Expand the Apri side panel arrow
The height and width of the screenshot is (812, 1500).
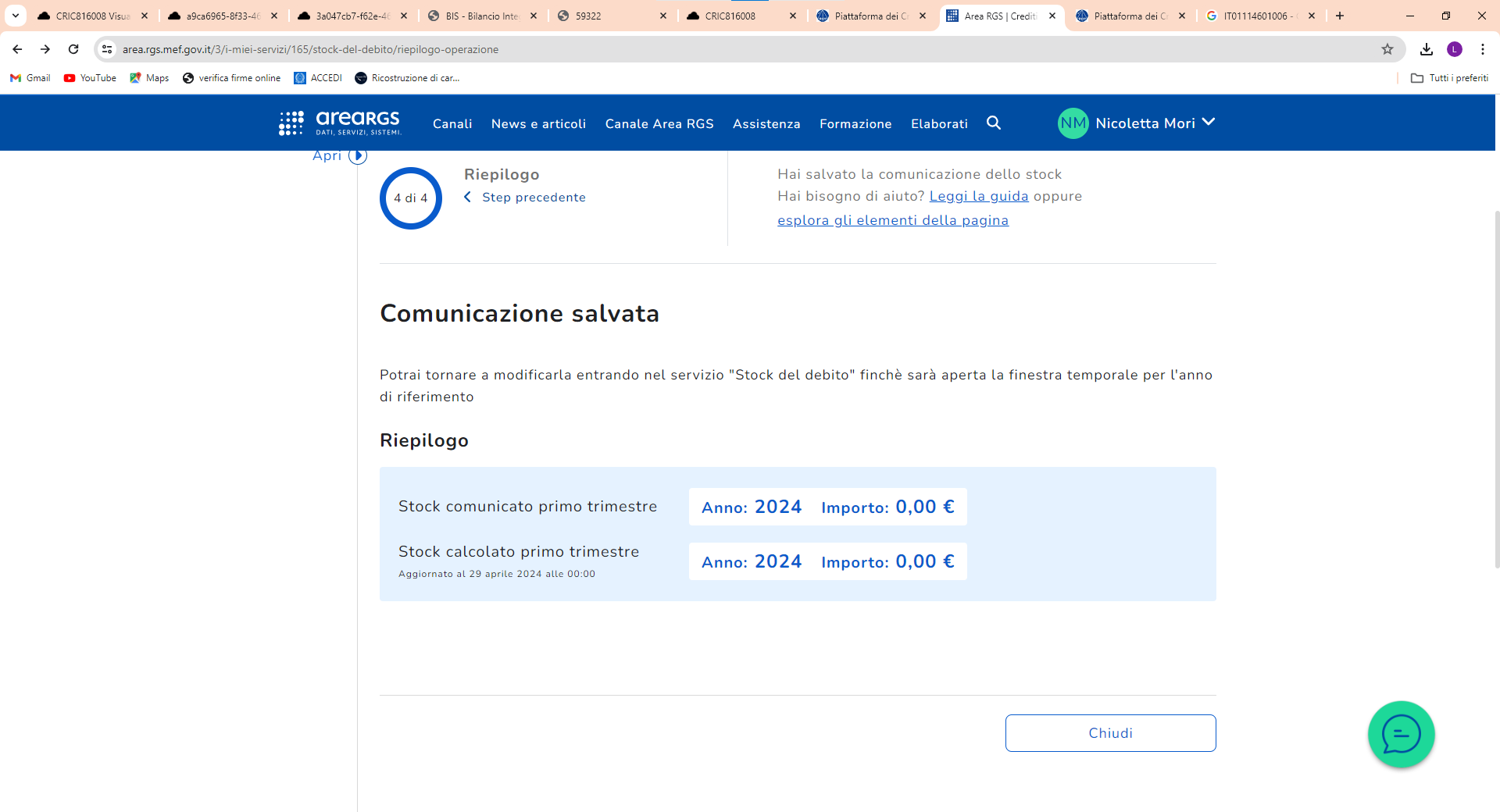click(357, 155)
